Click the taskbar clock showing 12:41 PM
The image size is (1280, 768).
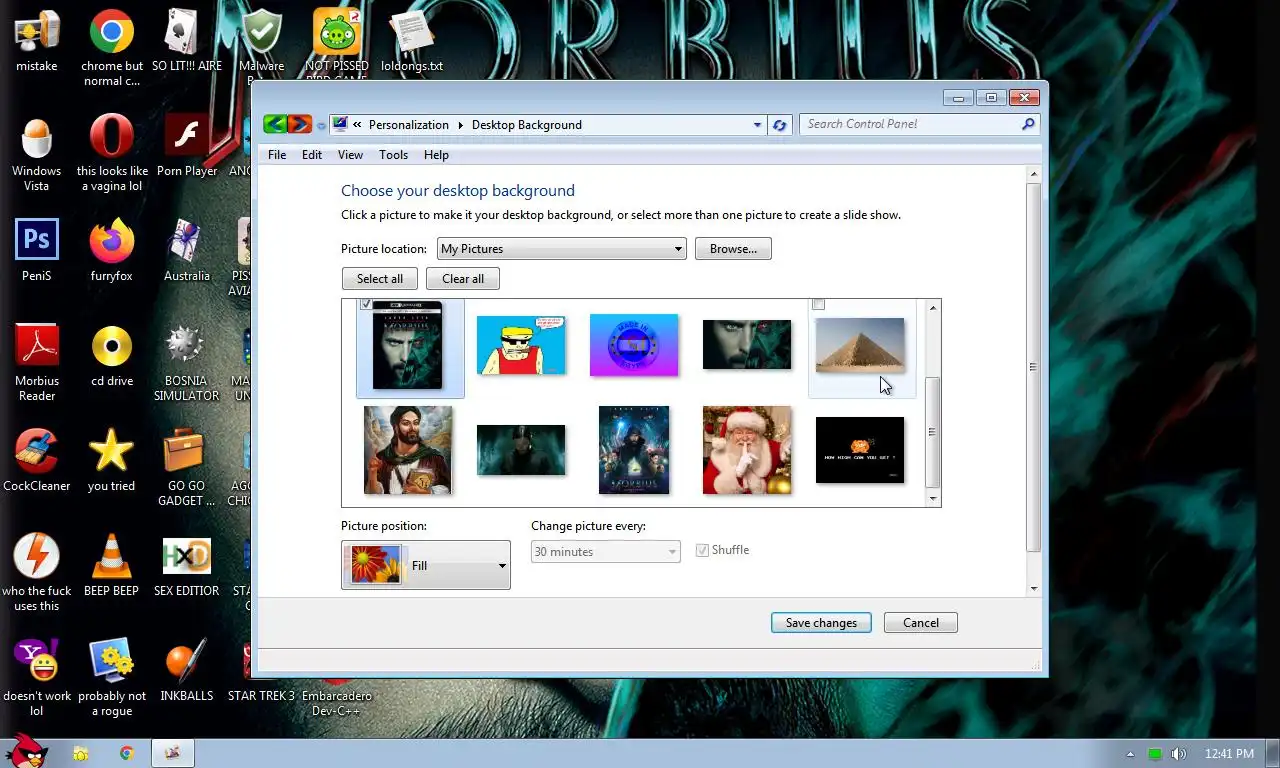point(1229,754)
